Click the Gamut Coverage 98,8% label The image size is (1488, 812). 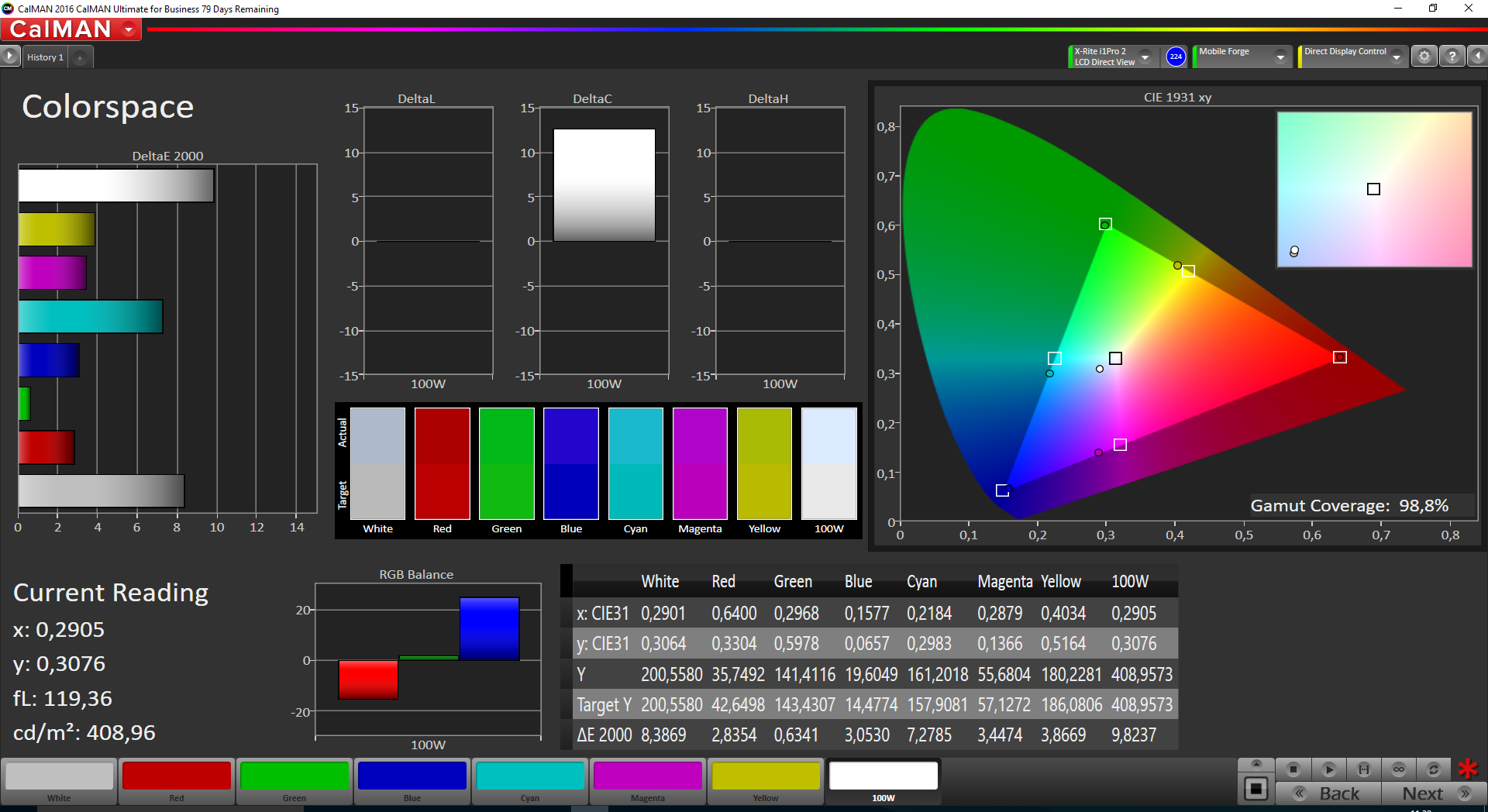pos(1349,506)
